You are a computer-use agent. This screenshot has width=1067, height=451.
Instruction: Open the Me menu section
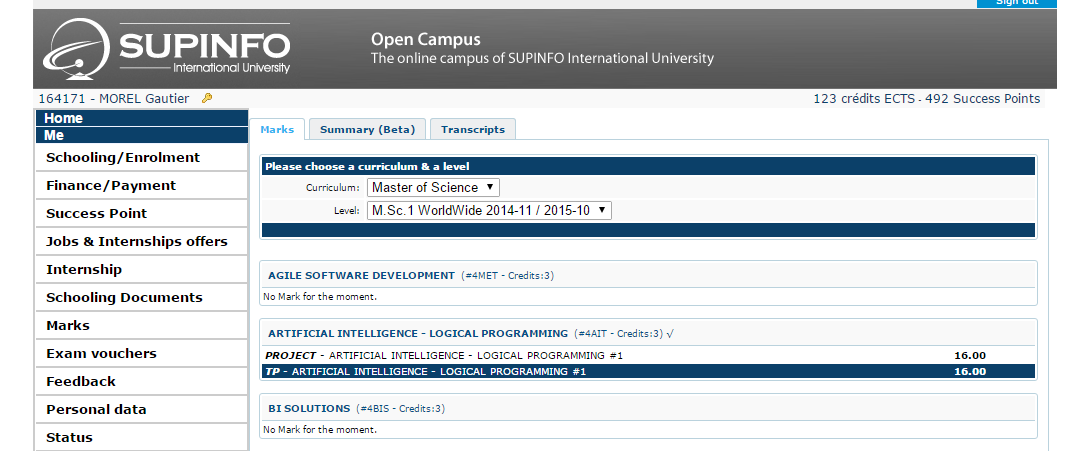pos(142,135)
